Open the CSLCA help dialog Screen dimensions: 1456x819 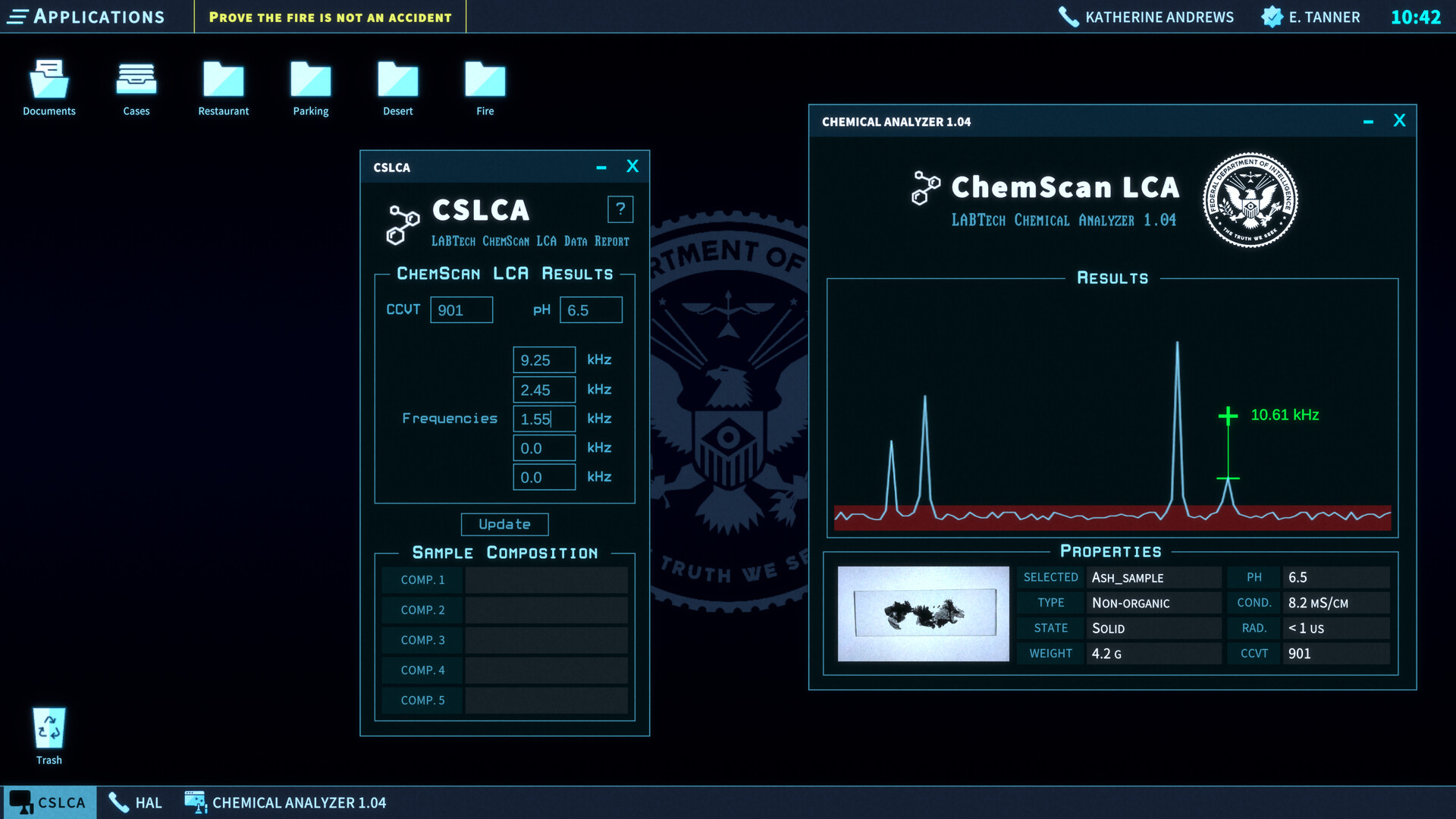tap(621, 209)
